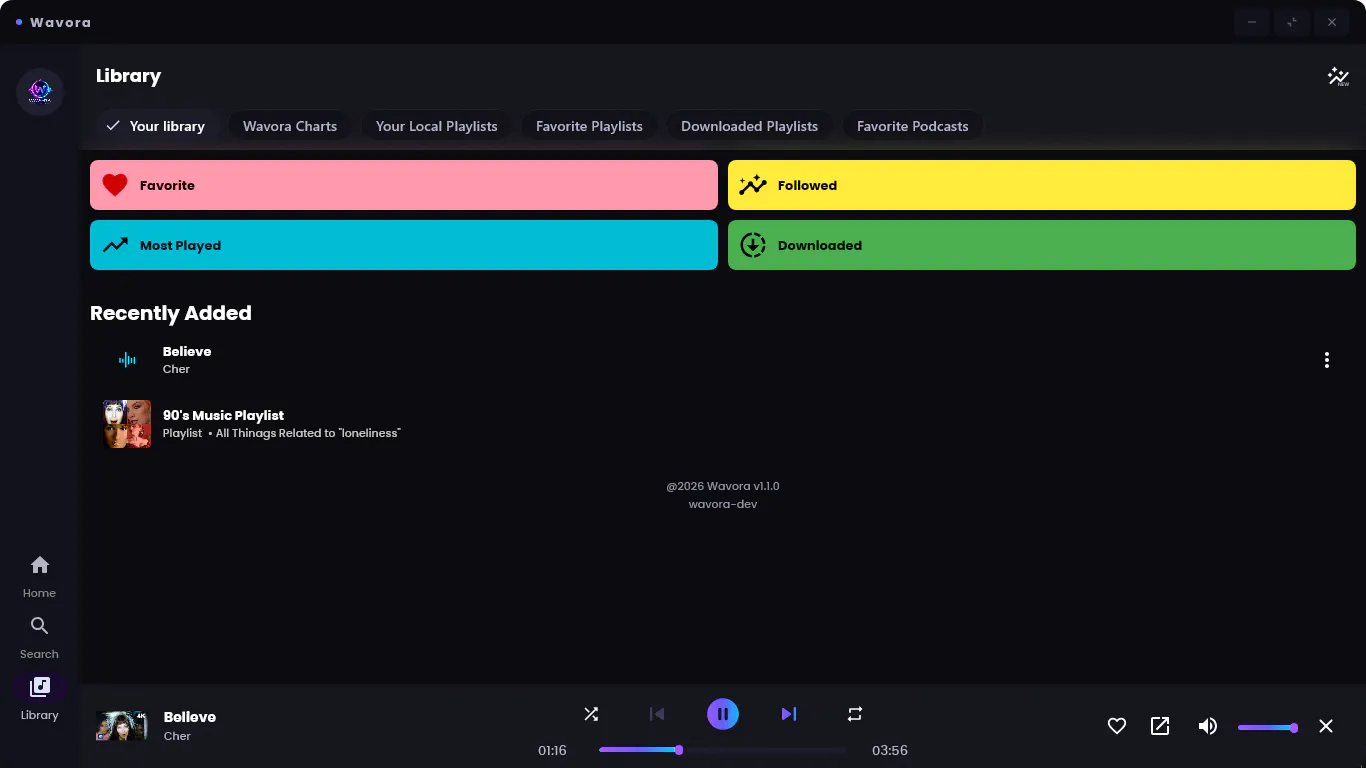Skip to the previous track

pos(657,714)
